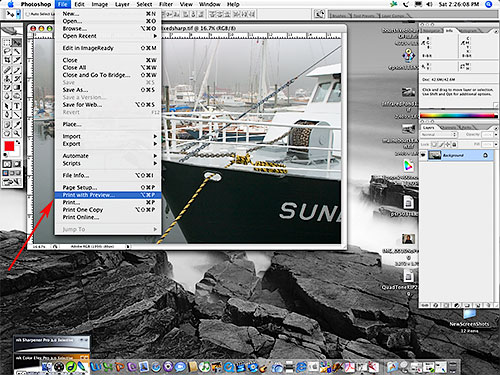This screenshot has width=500, height=375.
Task: Hide the Background layer eye icon
Action: coord(423,155)
